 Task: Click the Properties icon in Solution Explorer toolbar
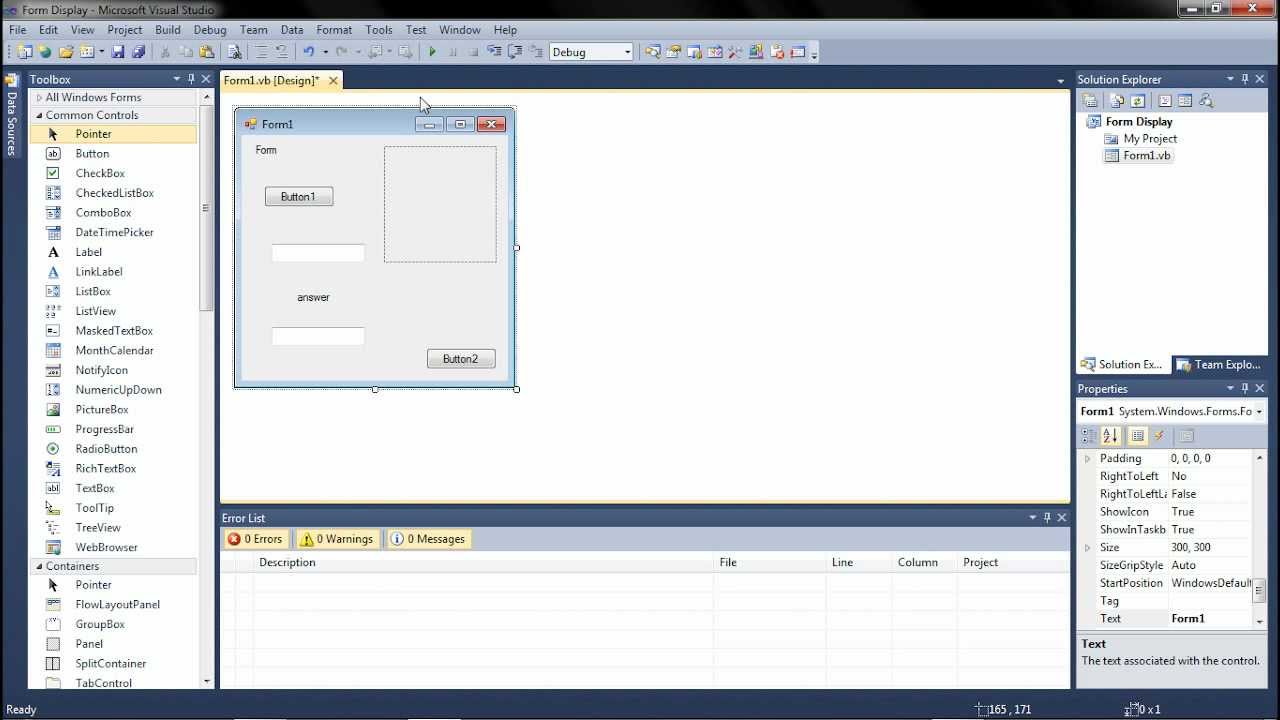[1090, 101]
